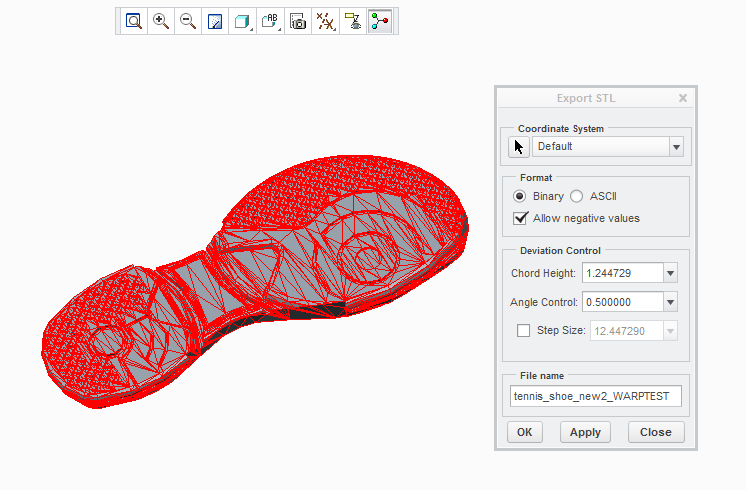Viewport: 746px width, 490px height.
Task: Click the Apply button
Action: 585,432
